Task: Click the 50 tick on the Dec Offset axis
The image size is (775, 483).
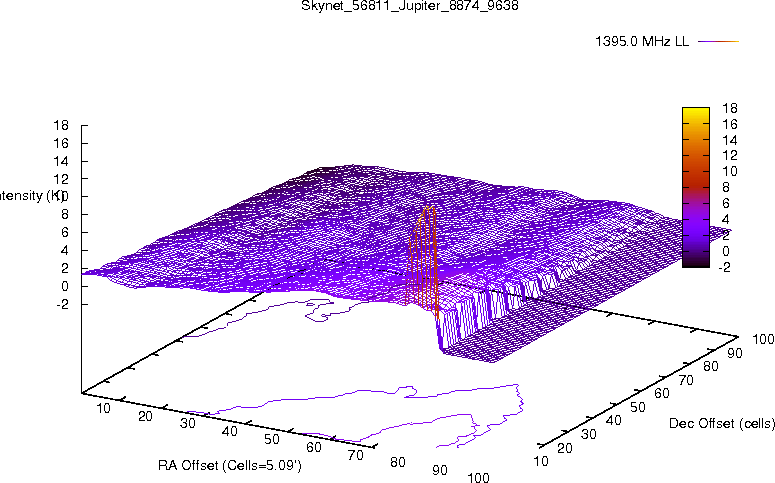Action: pos(638,407)
